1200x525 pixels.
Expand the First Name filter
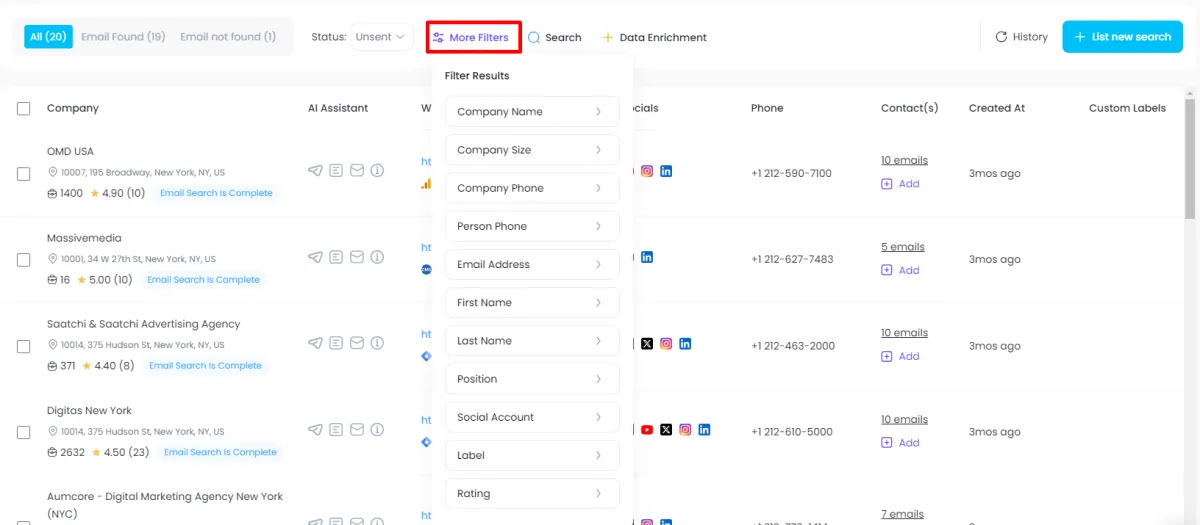click(x=532, y=302)
